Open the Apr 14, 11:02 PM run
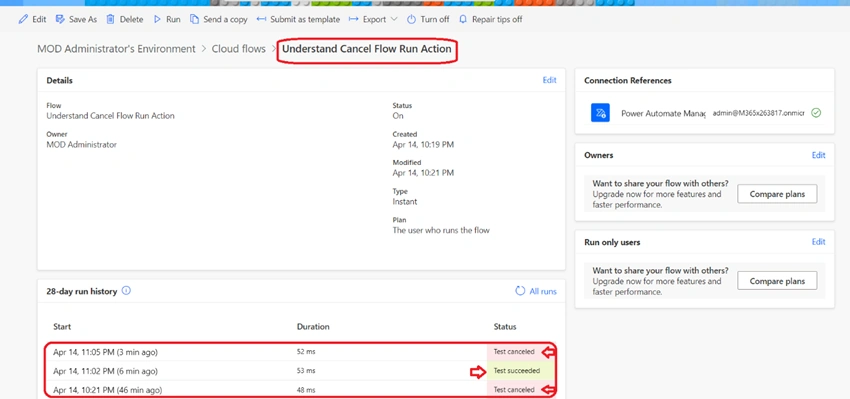This screenshot has height=399, width=850. point(105,371)
